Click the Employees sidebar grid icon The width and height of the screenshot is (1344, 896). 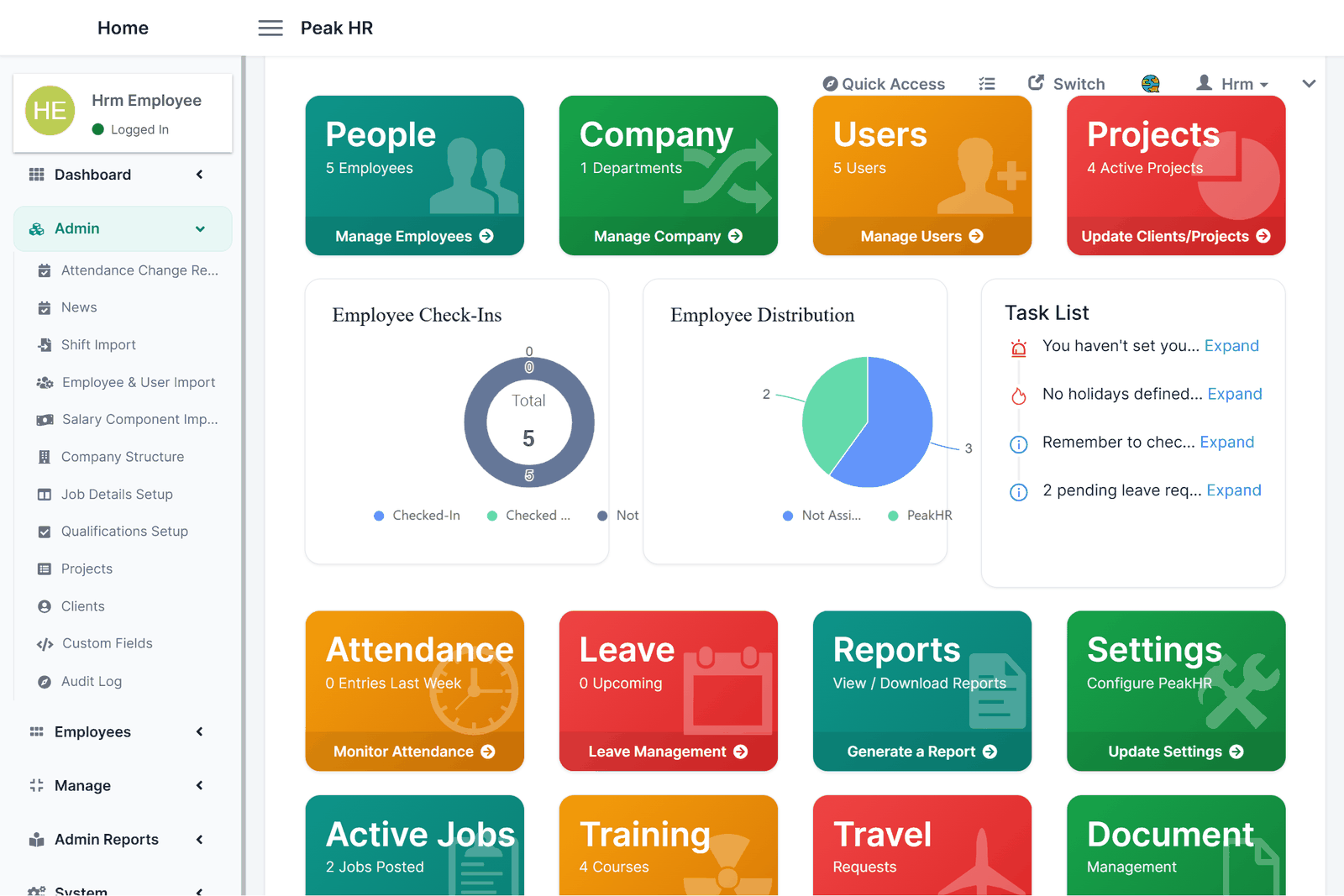click(x=36, y=732)
